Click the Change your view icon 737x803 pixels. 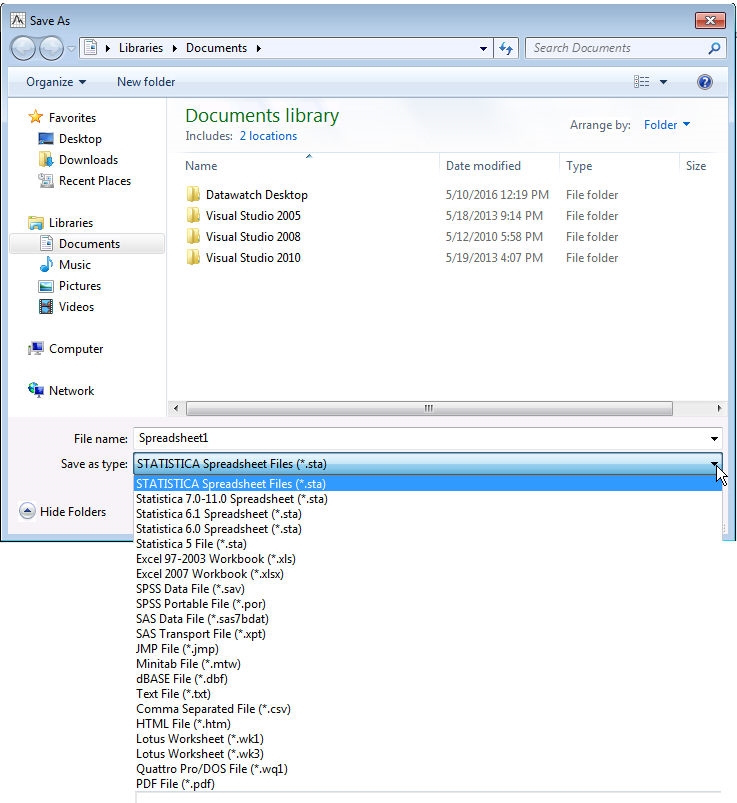(641, 82)
